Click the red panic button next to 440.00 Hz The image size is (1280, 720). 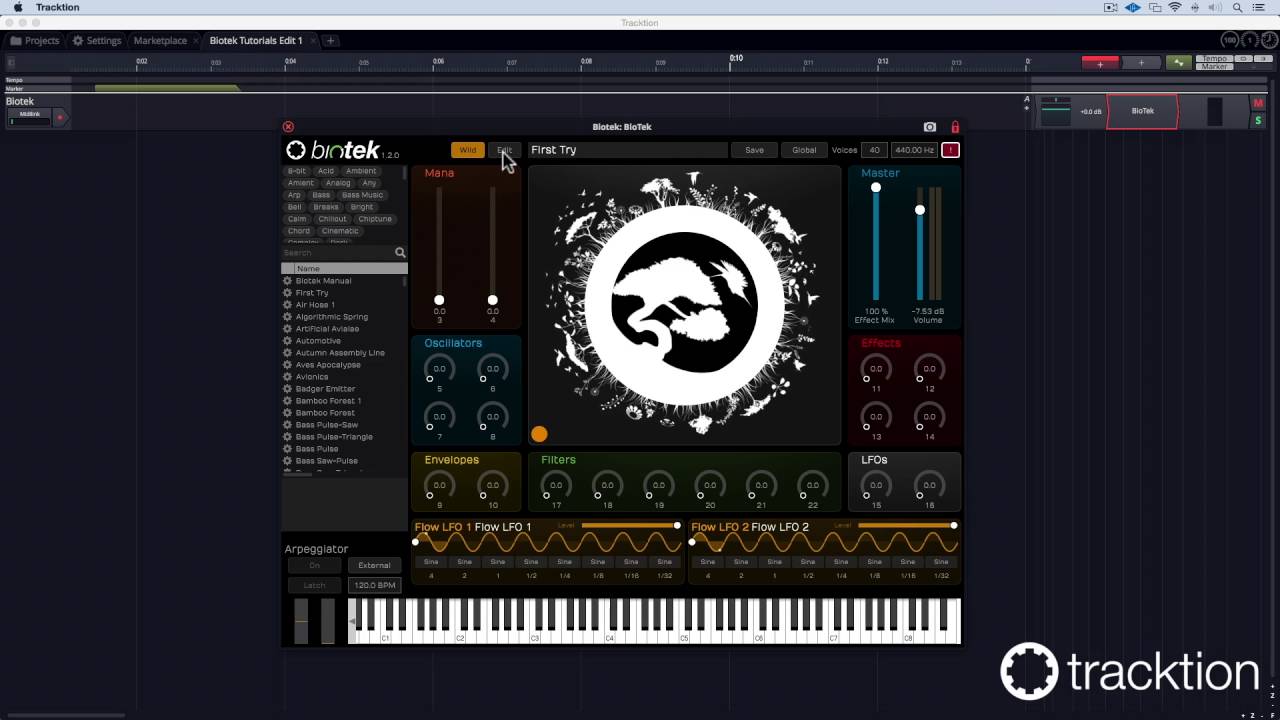click(950, 150)
